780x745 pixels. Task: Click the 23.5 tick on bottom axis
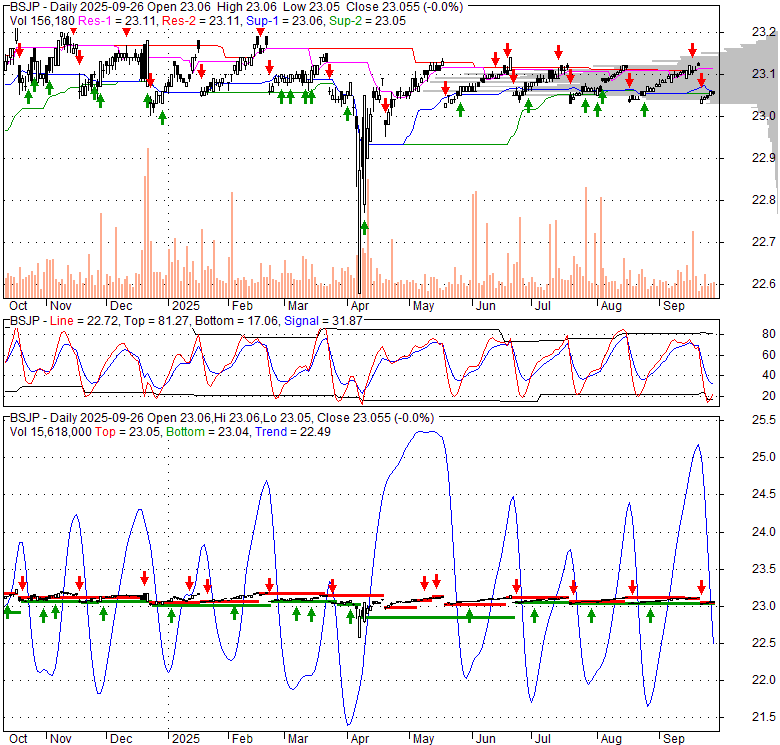click(x=764, y=568)
